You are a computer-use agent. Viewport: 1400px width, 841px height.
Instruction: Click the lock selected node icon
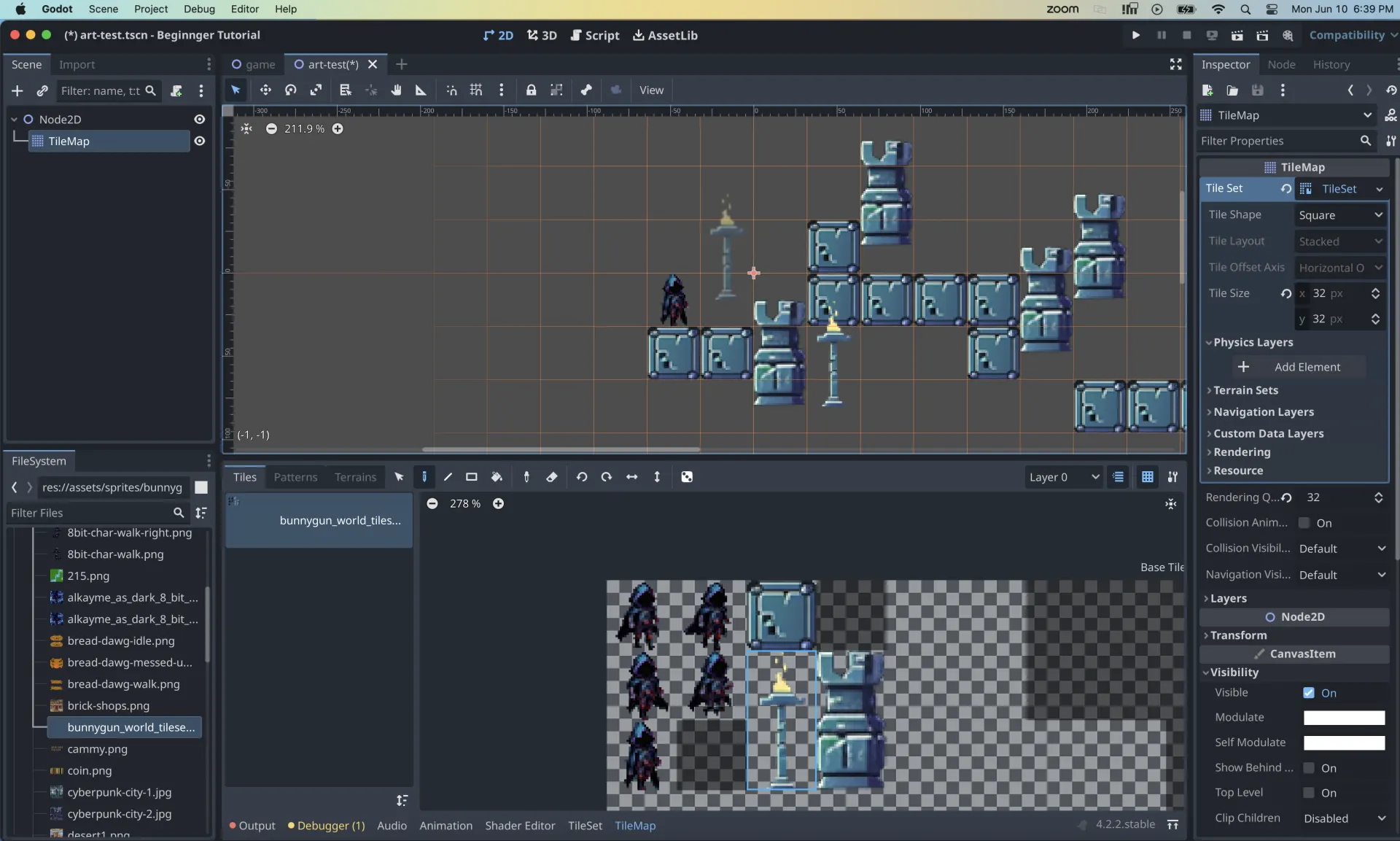[531, 90]
